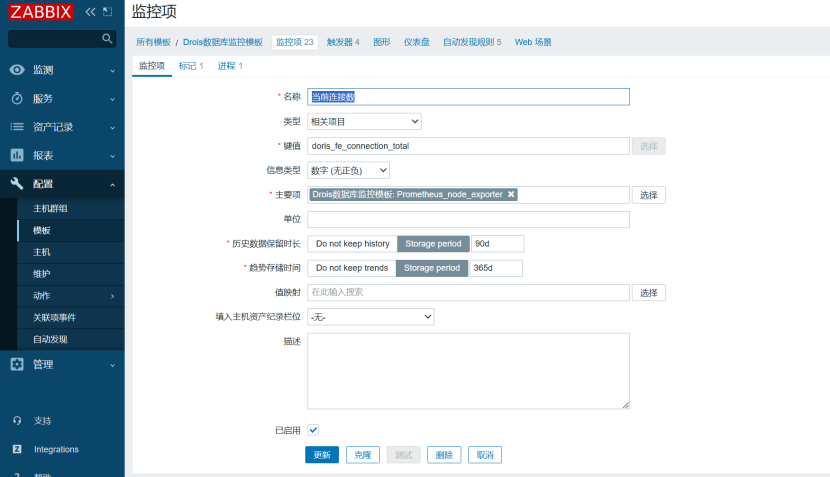The height and width of the screenshot is (477, 830).
Task: Click the 取消 button
Action: (485, 455)
